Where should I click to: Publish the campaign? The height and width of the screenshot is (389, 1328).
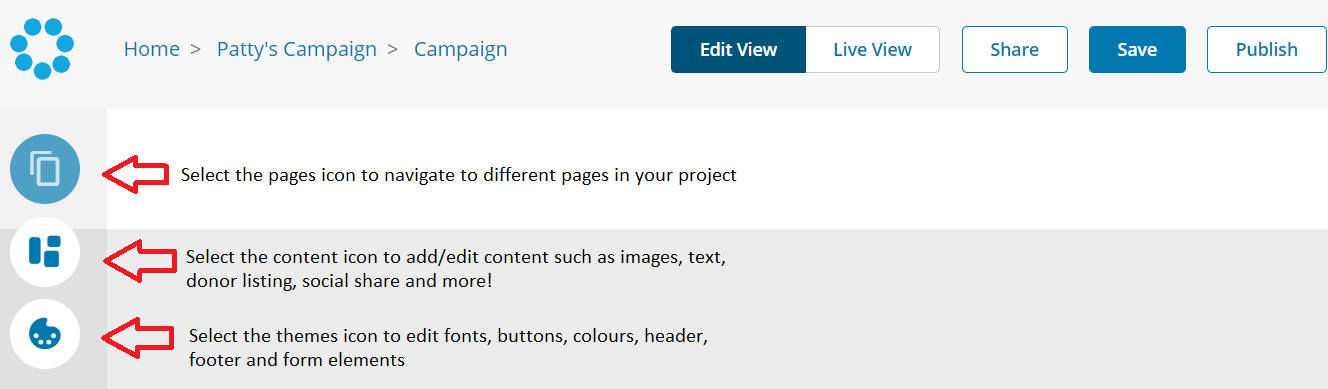1266,49
